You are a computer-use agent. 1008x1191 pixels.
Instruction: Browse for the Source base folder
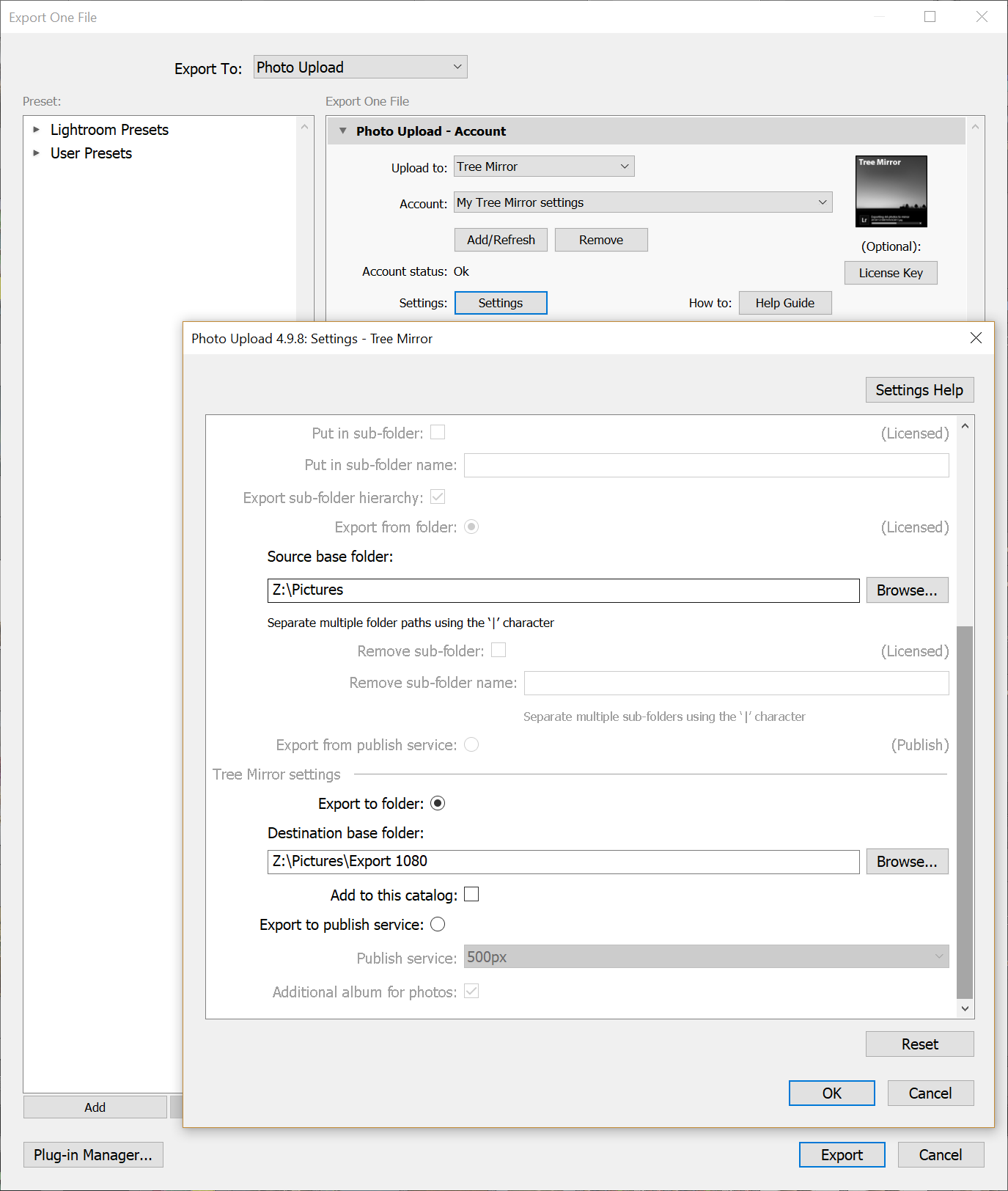(x=907, y=590)
